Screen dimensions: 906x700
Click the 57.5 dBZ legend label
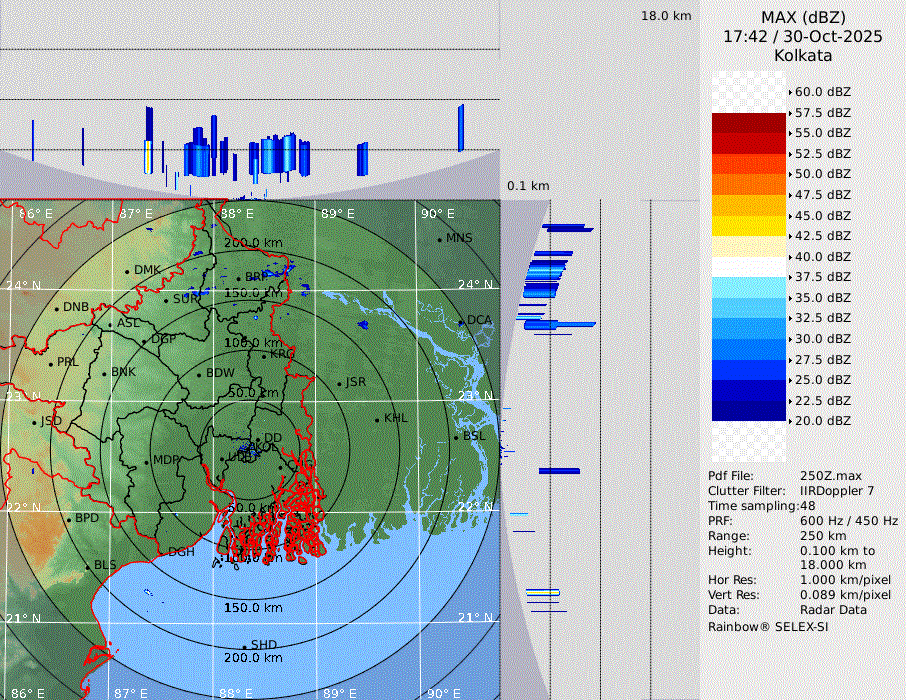(x=822, y=113)
